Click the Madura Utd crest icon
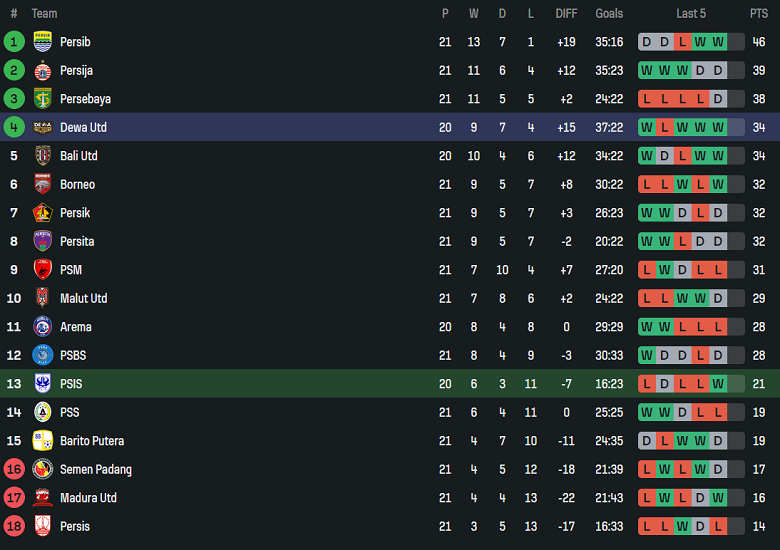 pyautogui.click(x=43, y=498)
